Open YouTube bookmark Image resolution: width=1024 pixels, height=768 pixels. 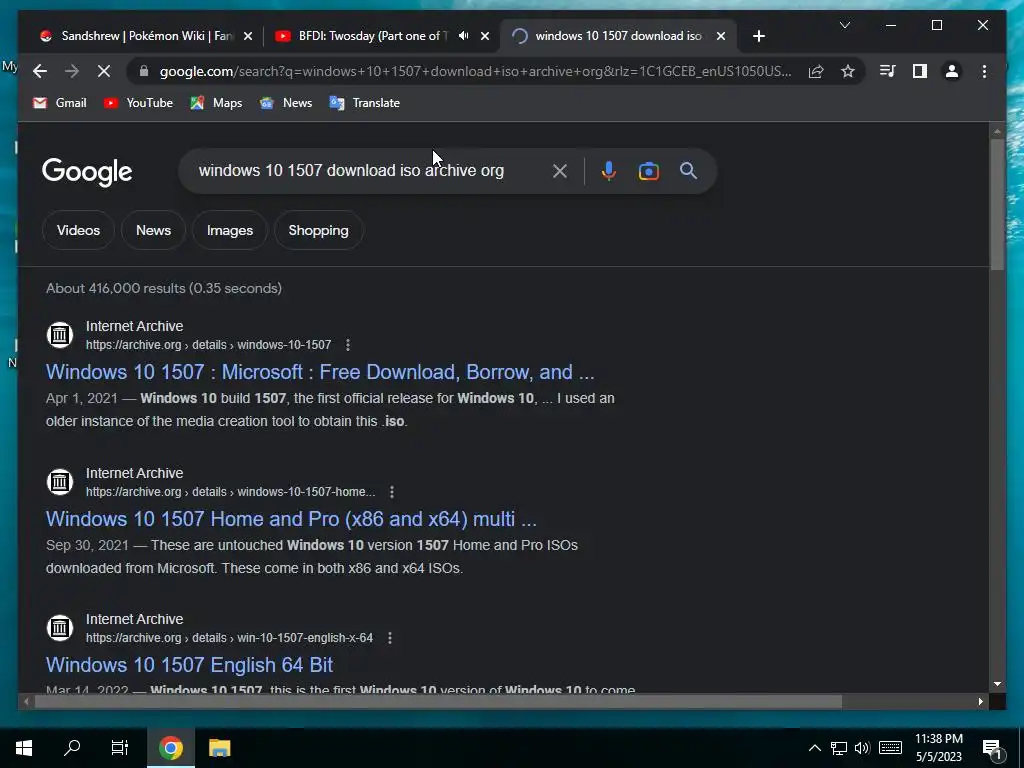[138, 103]
